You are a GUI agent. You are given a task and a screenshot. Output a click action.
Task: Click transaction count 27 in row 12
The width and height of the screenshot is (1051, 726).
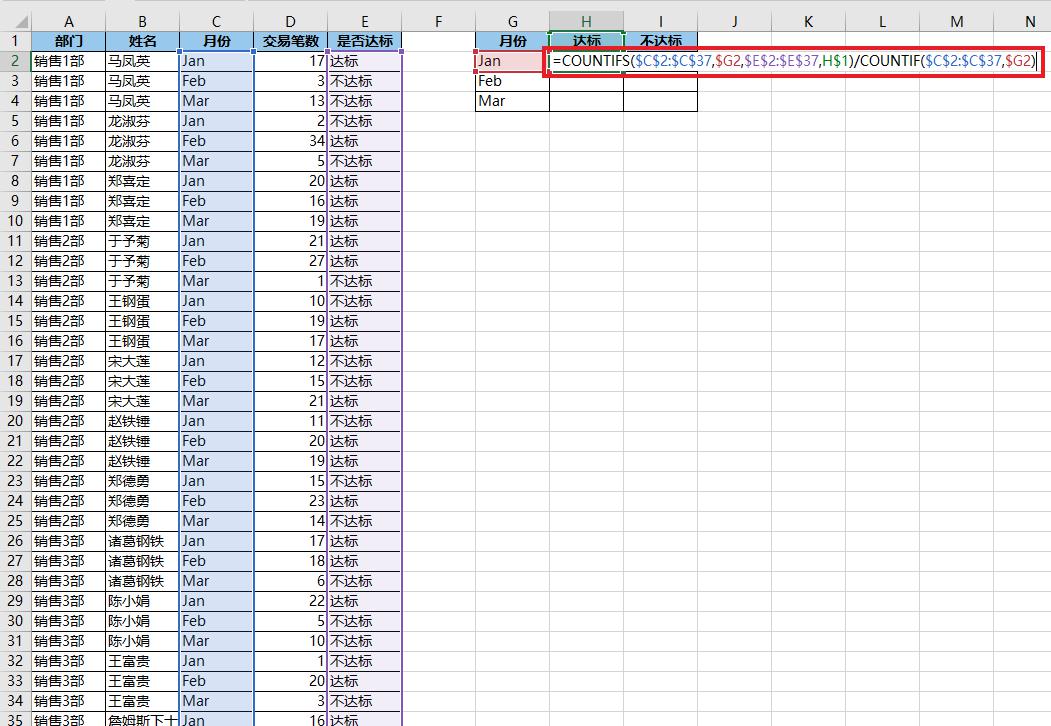[x=290, y=261]
